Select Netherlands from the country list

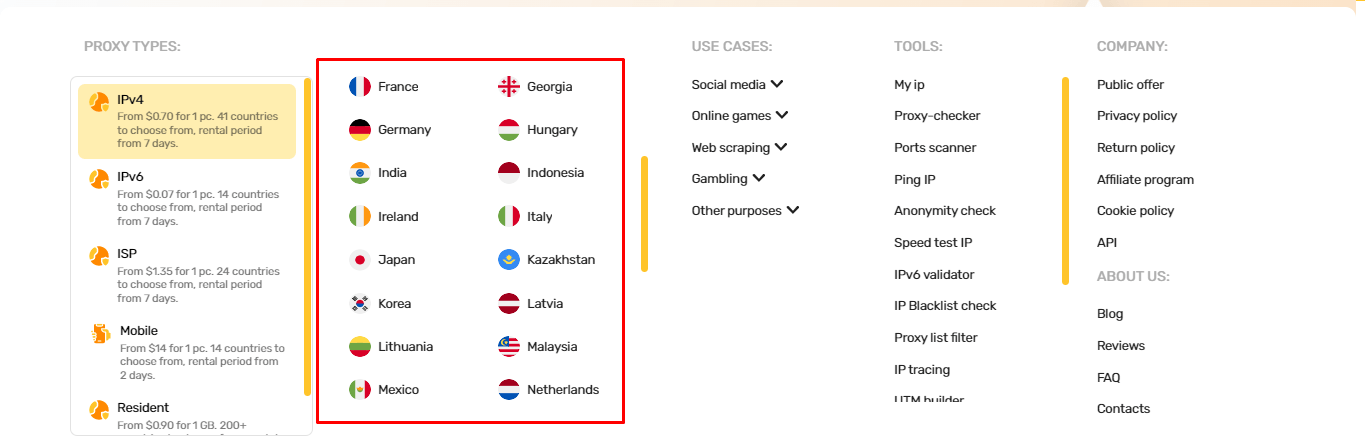coord(563,390)
